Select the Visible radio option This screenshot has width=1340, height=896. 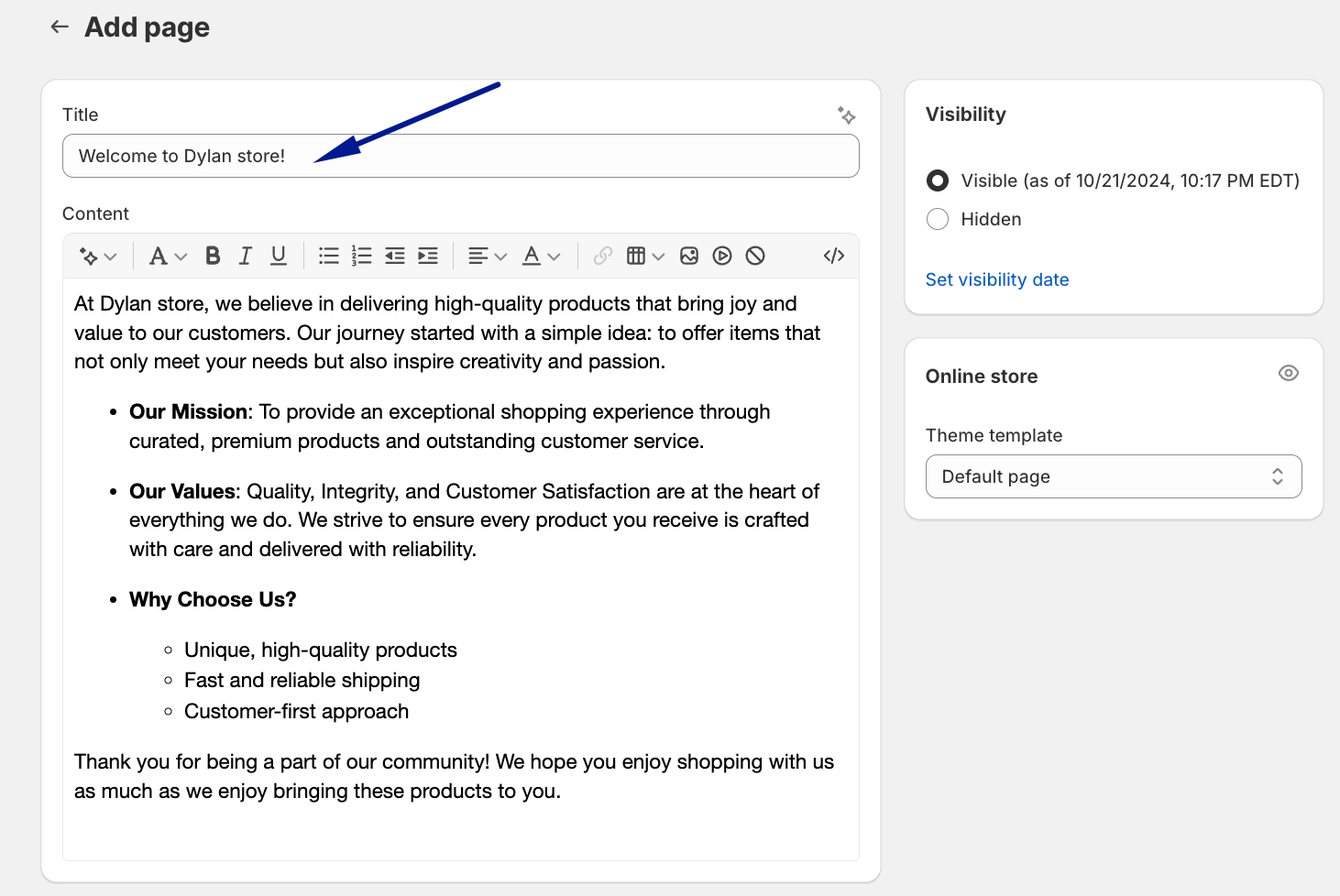938,180
